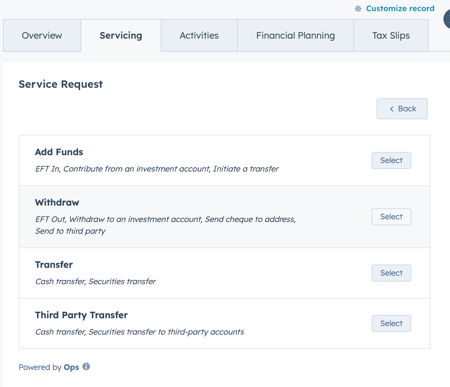
Task: Click the Customize record gear icon
Action: [358, 9]
